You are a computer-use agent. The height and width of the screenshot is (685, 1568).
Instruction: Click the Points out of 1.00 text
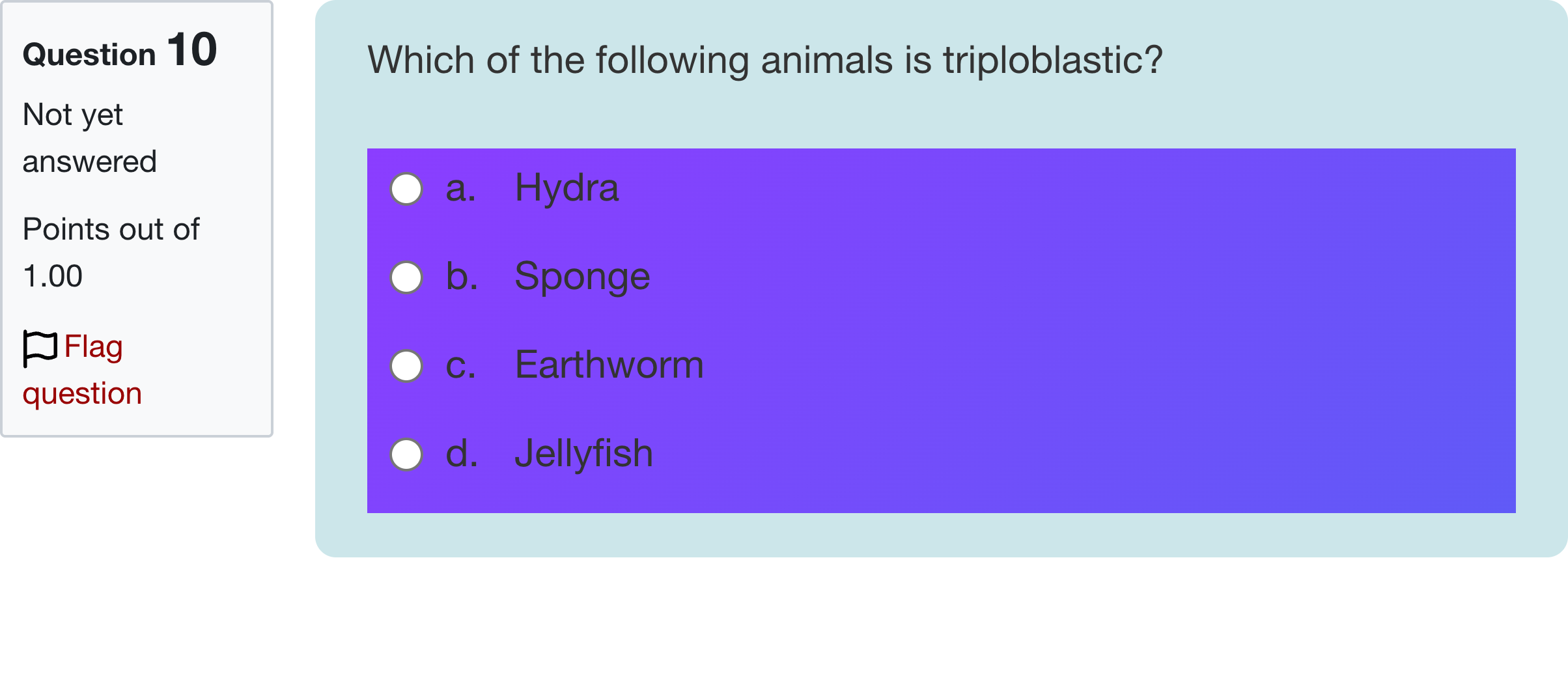tap(111, 251)
